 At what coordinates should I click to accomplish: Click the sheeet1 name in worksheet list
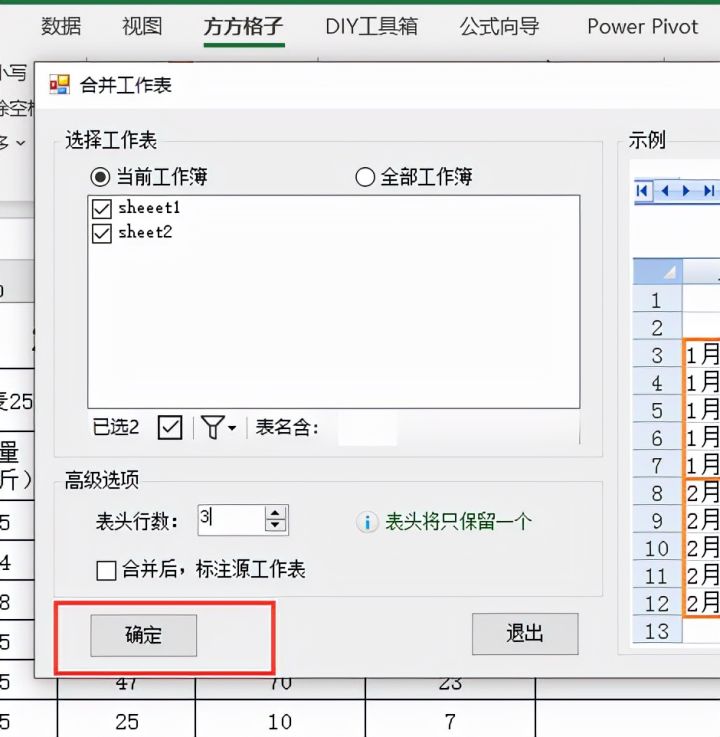(x=149, y=207)
